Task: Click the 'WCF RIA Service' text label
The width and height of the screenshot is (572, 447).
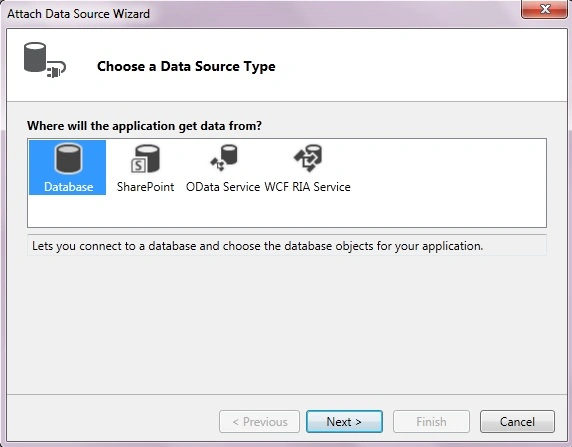Action: pyautogui.click(x=308, y=187)
